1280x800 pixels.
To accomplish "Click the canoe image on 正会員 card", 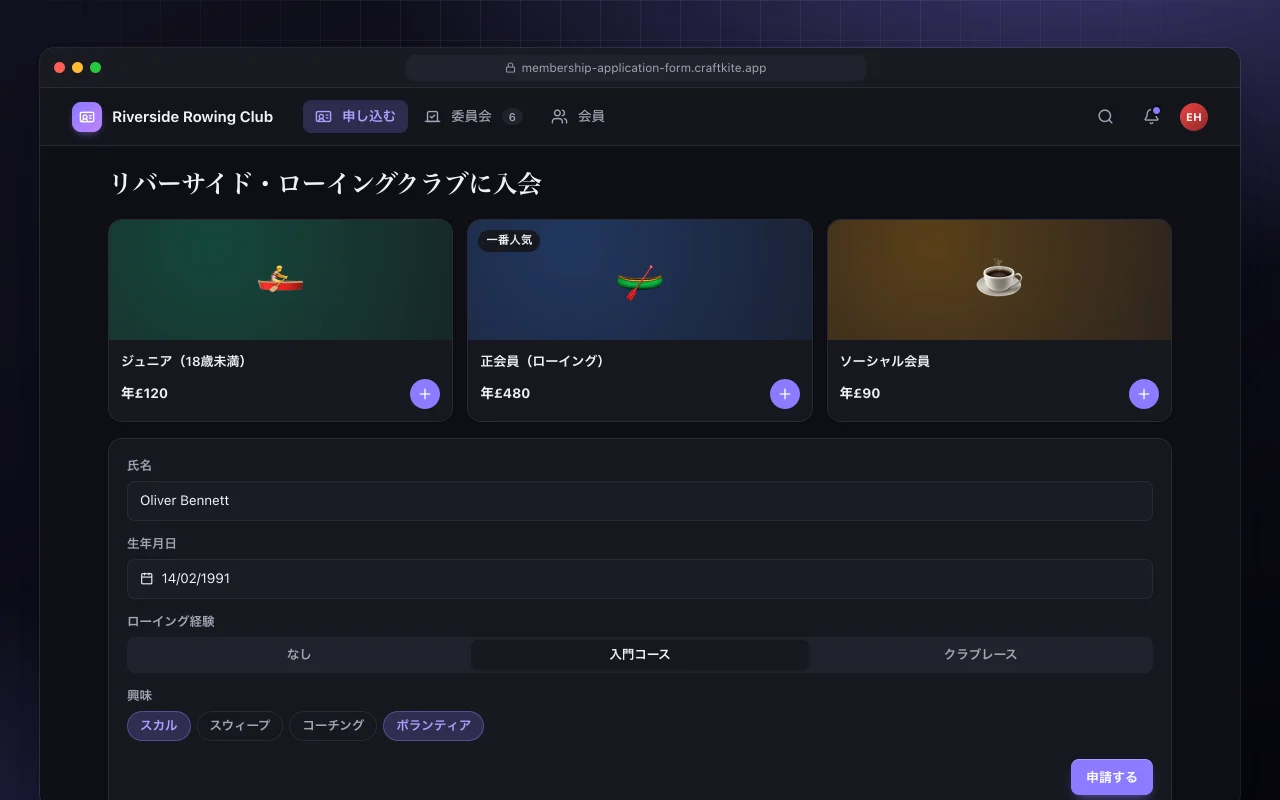I will (x=640, y=281).
